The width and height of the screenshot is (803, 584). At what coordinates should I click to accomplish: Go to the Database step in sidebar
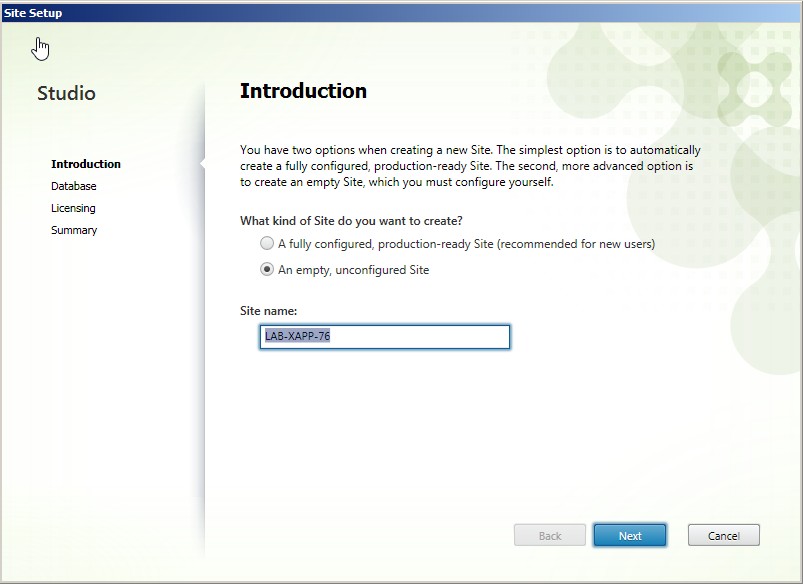click(x=74, y=186)
